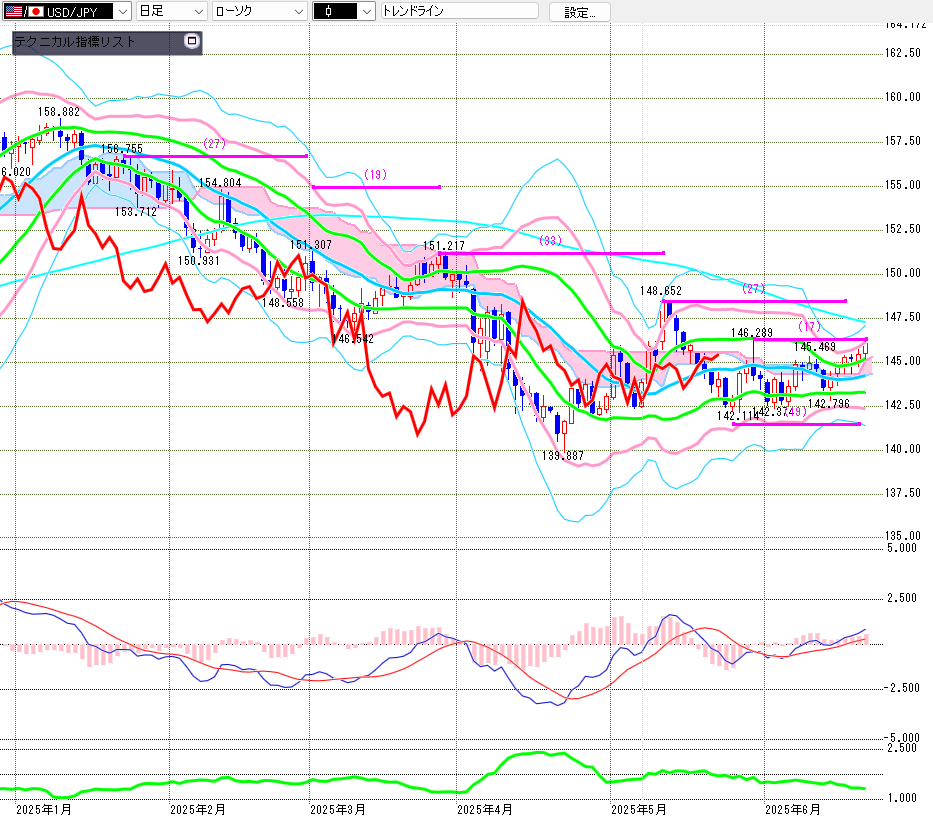Click the 2025年6月 date axis label
This screenshot has height=820, width=933.
click(x=793, y=810)
